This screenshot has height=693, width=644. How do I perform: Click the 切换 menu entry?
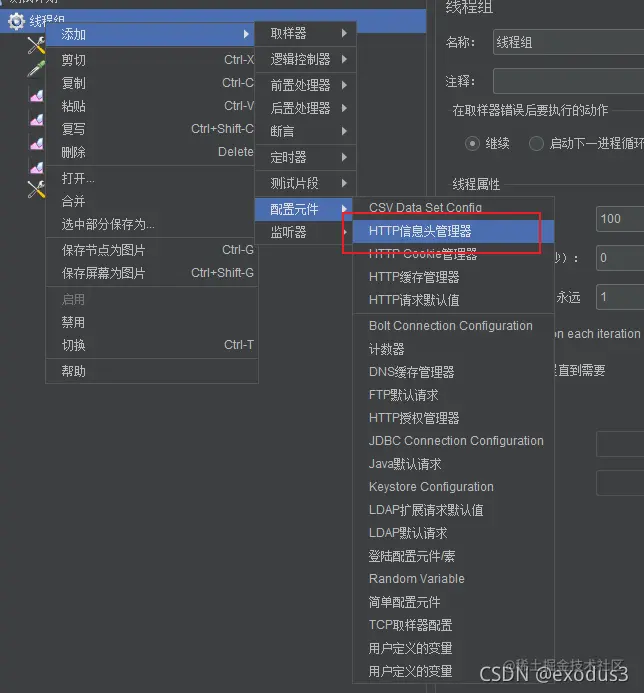pos(152,345)
